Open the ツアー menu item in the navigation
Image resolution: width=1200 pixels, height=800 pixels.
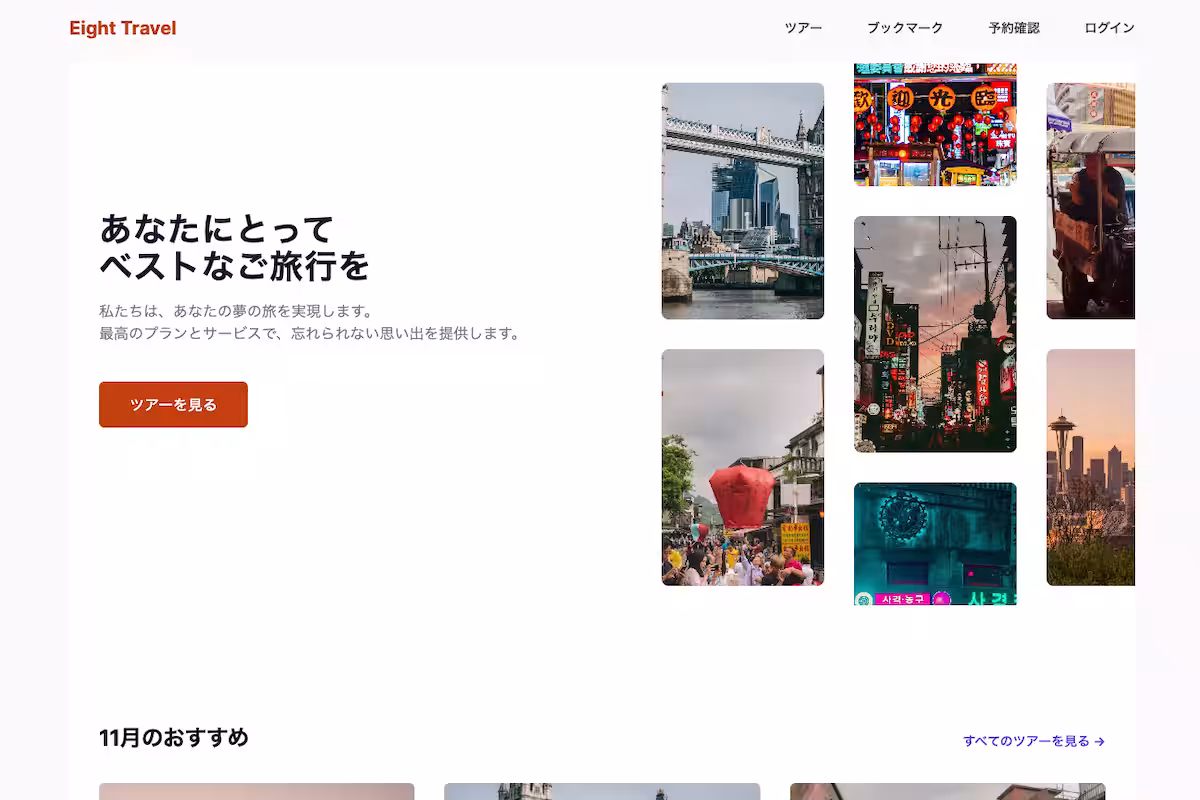pyautogui.click(x=803, y=28)
